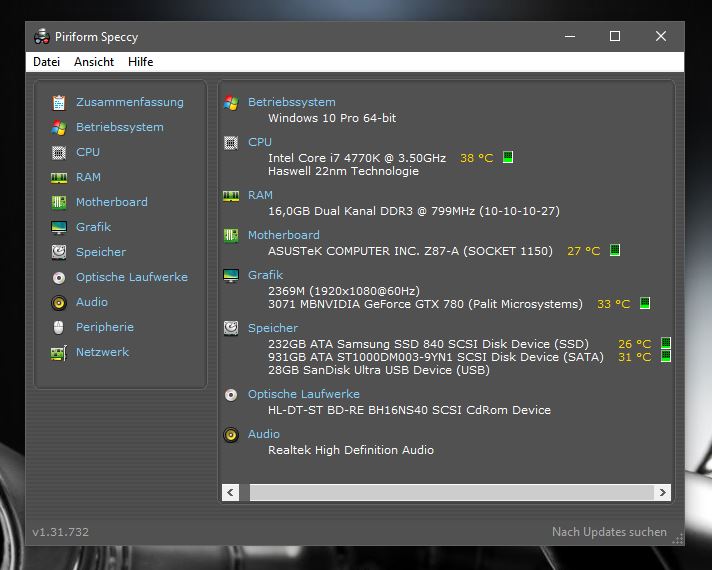The image size is (712, 570).
Task: Click the Audio speaker icon in sidebar
Action: coord(59,302)
